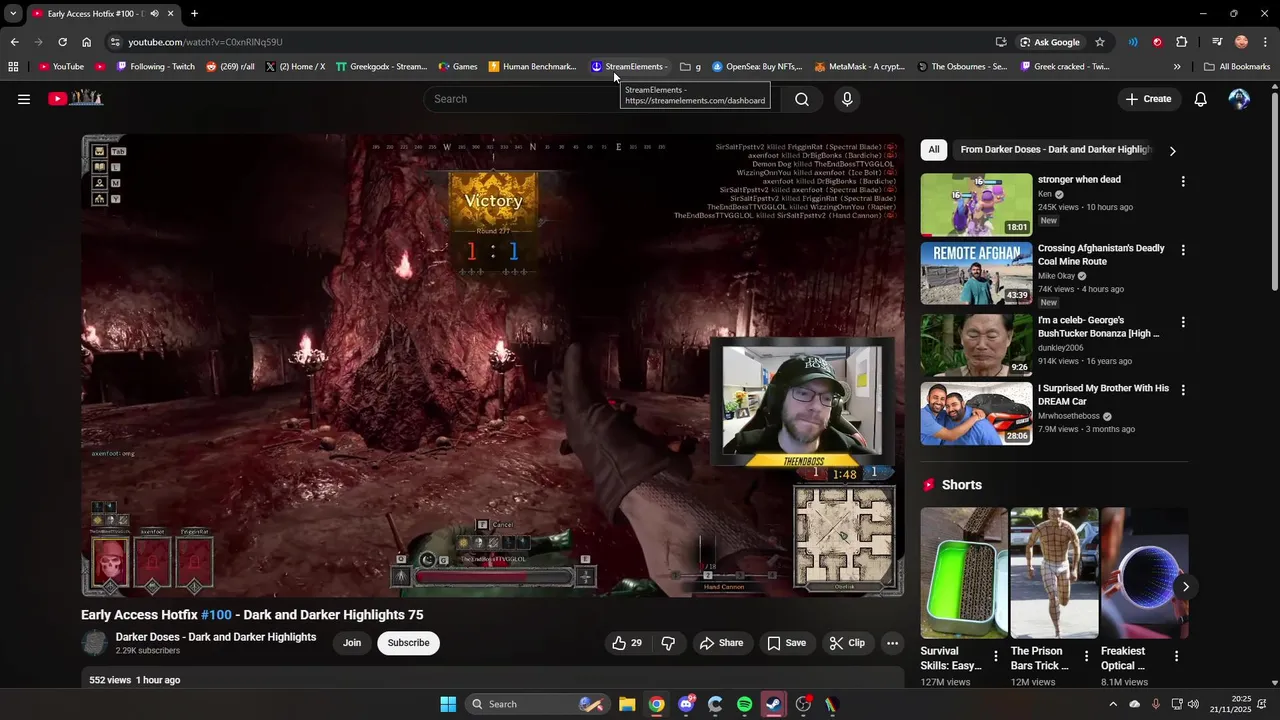The image size is (1280, 720).
Task: Dislike the video with thumbs down
Action: pos(668,643)
